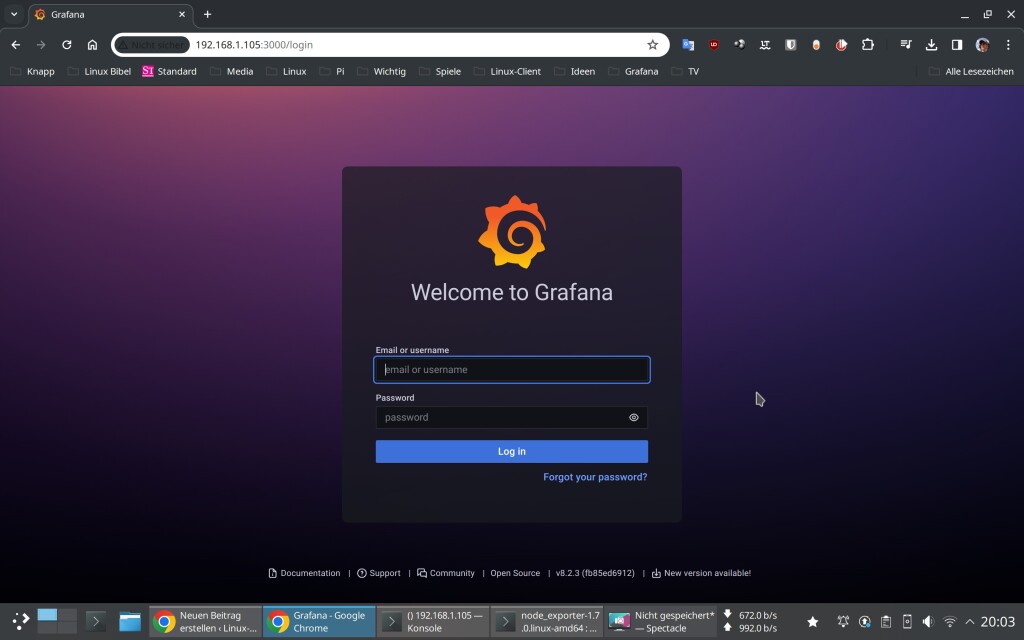Visit the Community footer link
1024x640 pixels.
pyautogui.click(x=446, y=573)
